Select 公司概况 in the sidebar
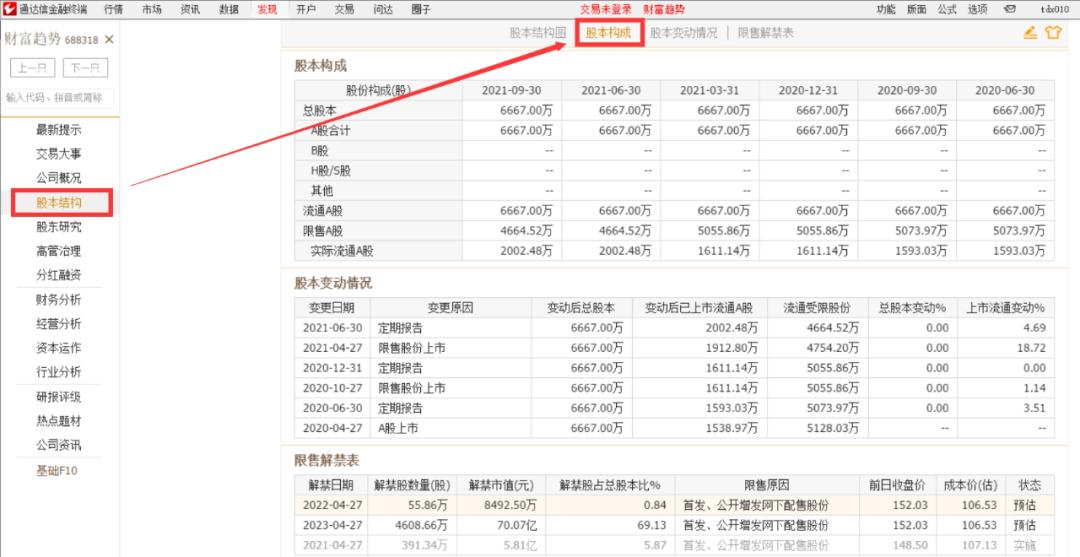The image size is (1080, 557). (59, 178)
